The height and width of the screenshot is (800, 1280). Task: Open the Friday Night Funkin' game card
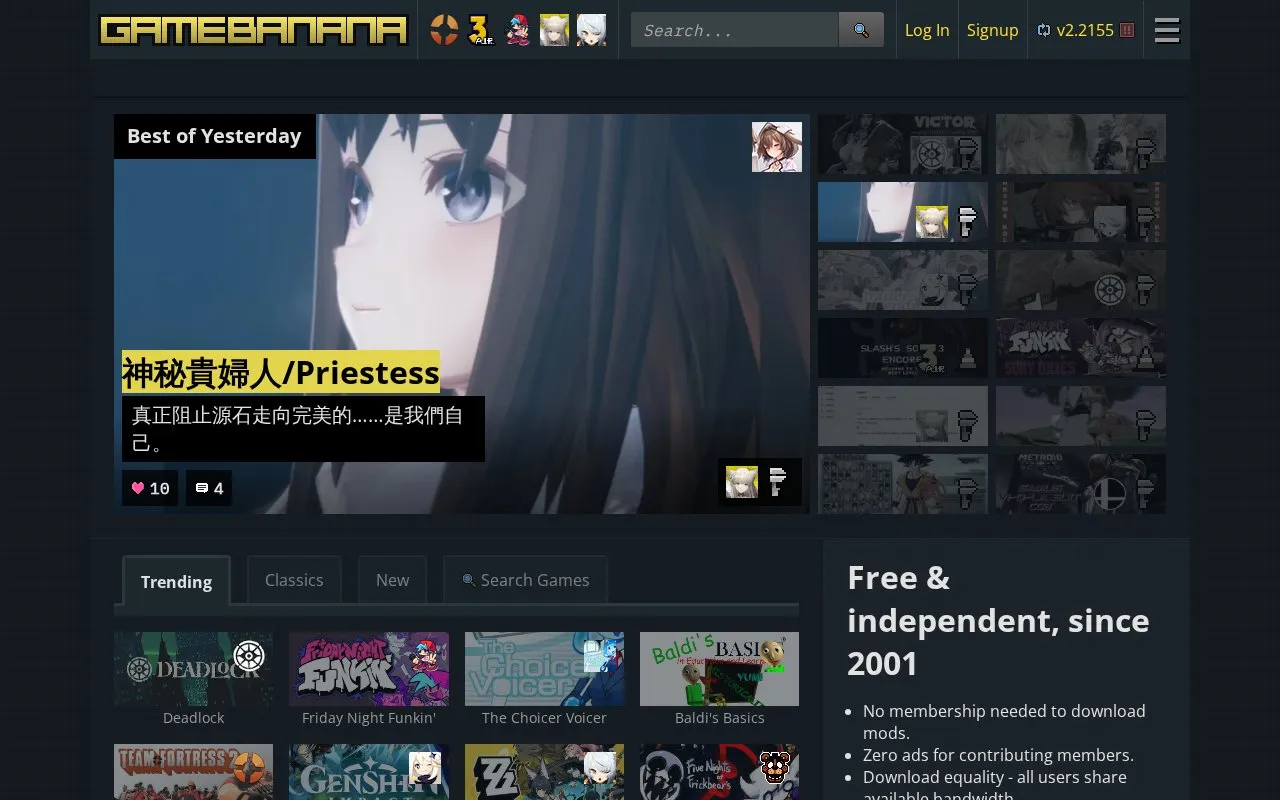pos(369,679)
